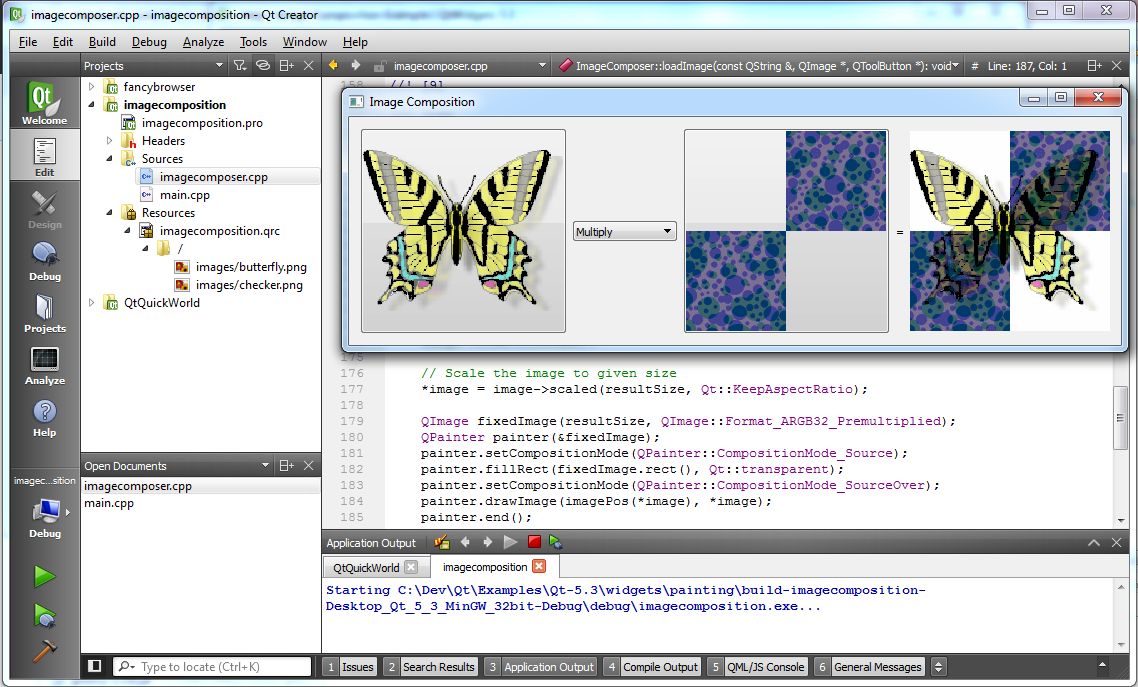Show the Compile Output pane
The height and width of the screenshot is (687, 1138).
tap(652, 667)
